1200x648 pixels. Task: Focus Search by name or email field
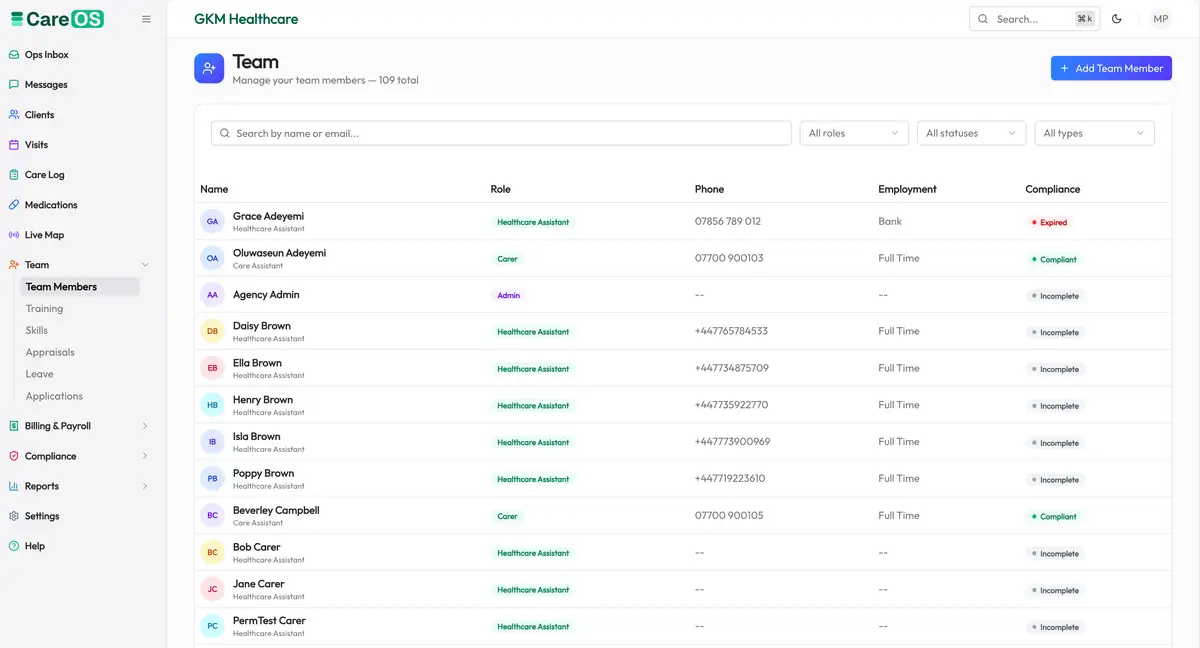click(501, 133)
